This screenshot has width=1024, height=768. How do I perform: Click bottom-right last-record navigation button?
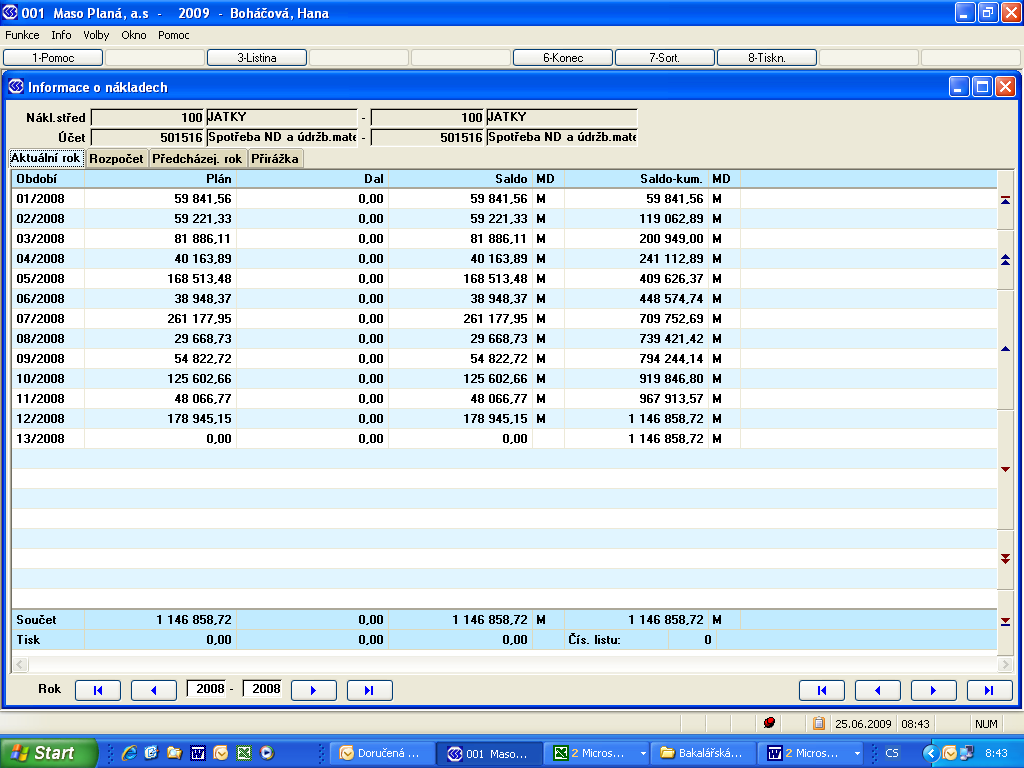click(x=989, y=690)
